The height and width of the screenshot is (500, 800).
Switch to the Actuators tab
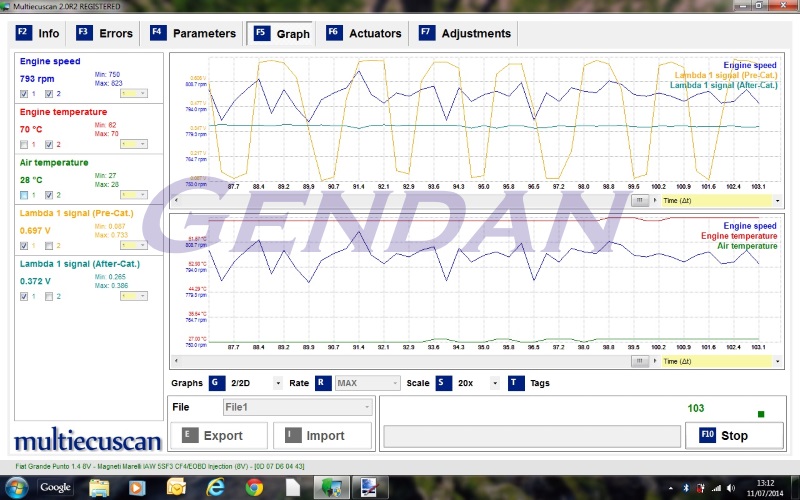365,33
